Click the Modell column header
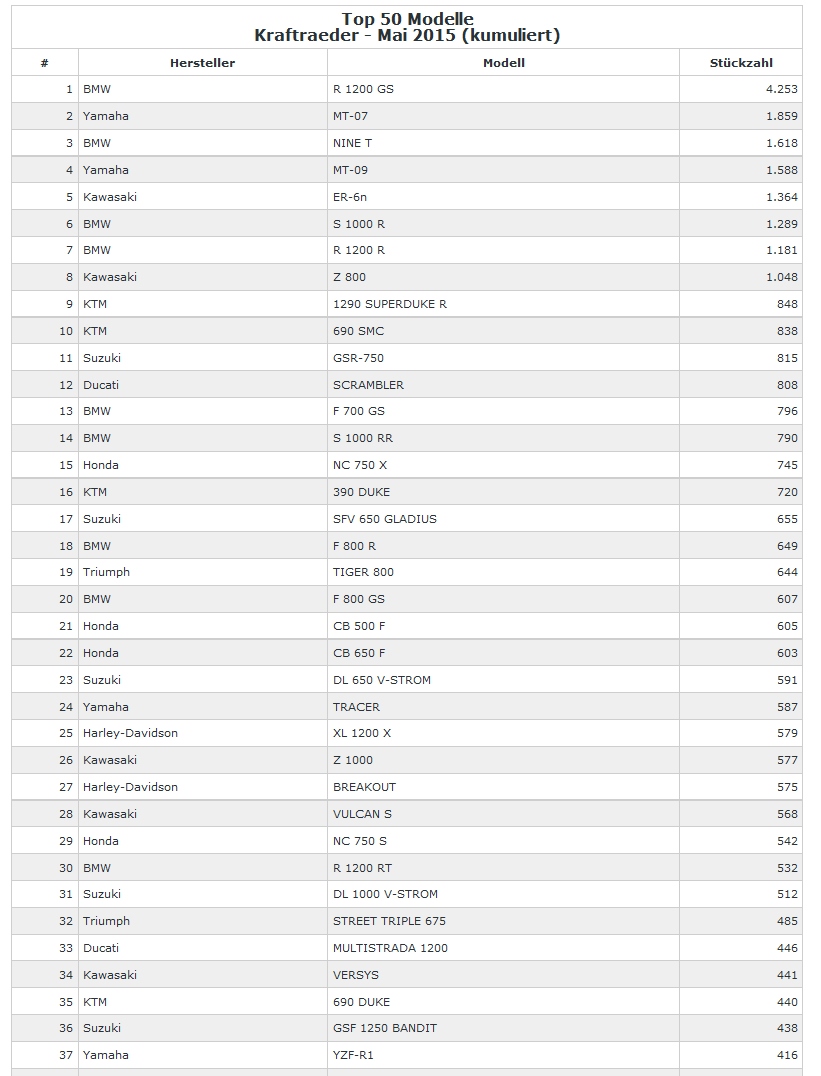Screen dimensions: 821x1076 click(x=503, y=63)
